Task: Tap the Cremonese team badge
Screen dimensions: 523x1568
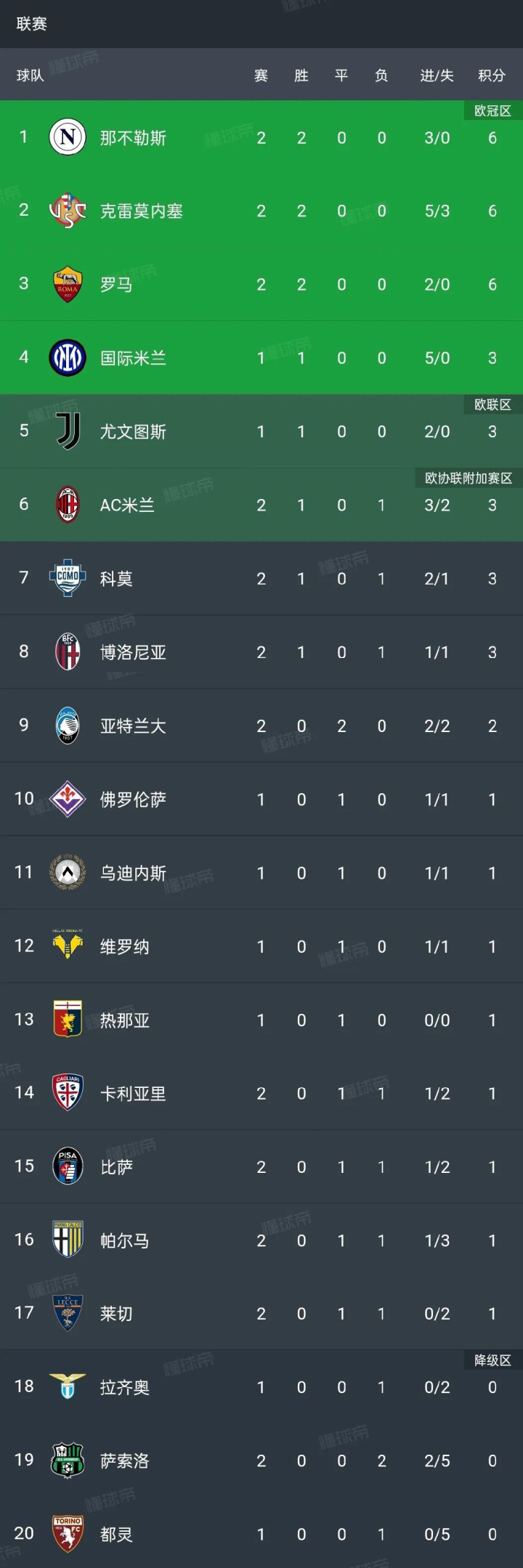Action: [68, 211]
